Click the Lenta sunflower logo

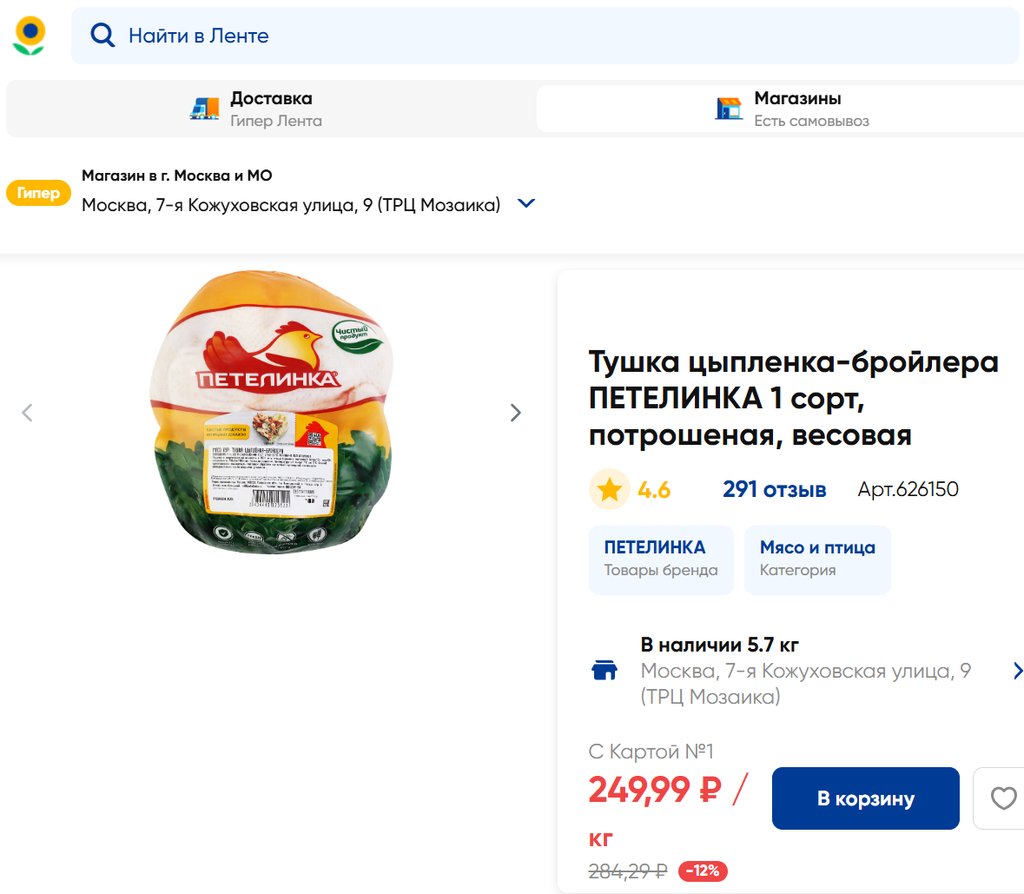coord(29,36)
